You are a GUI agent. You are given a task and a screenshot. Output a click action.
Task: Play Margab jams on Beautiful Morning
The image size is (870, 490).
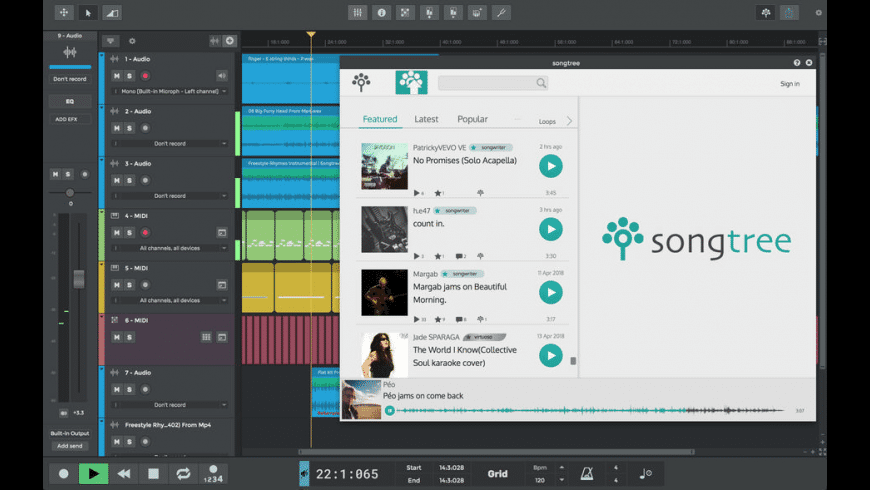click(550, 292)
